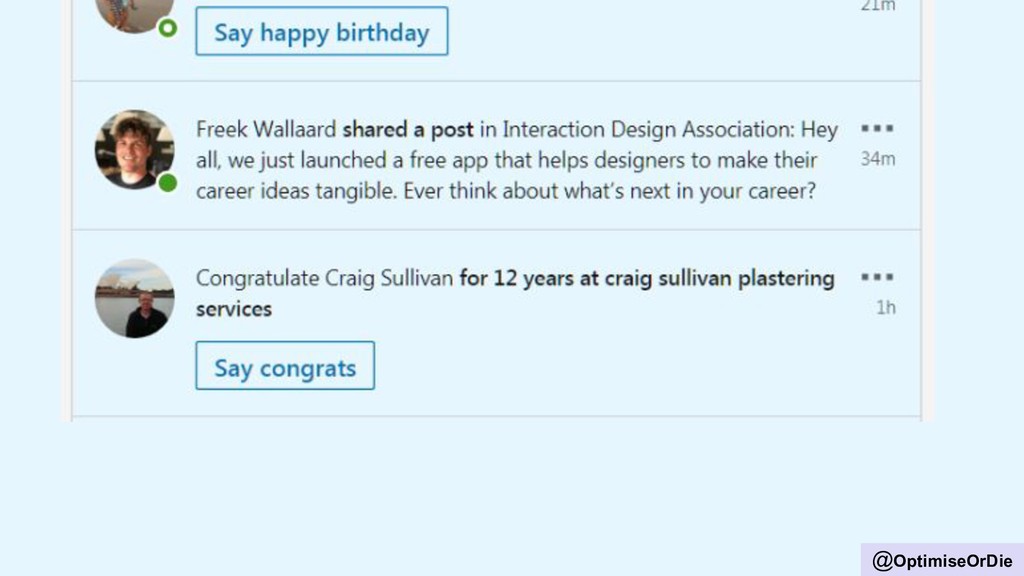
Task: Open post preview "Ever think about what's next"
Action: (609, 191)
